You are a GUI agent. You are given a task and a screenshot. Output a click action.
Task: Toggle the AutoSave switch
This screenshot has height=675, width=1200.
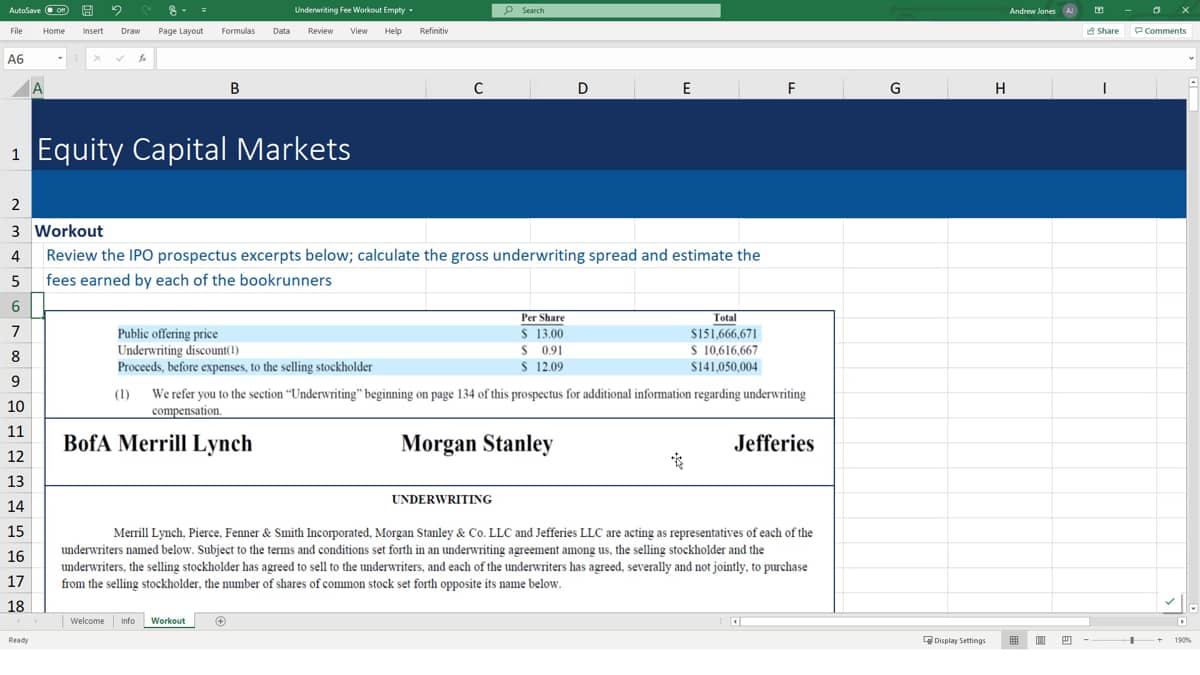point(58,10)
